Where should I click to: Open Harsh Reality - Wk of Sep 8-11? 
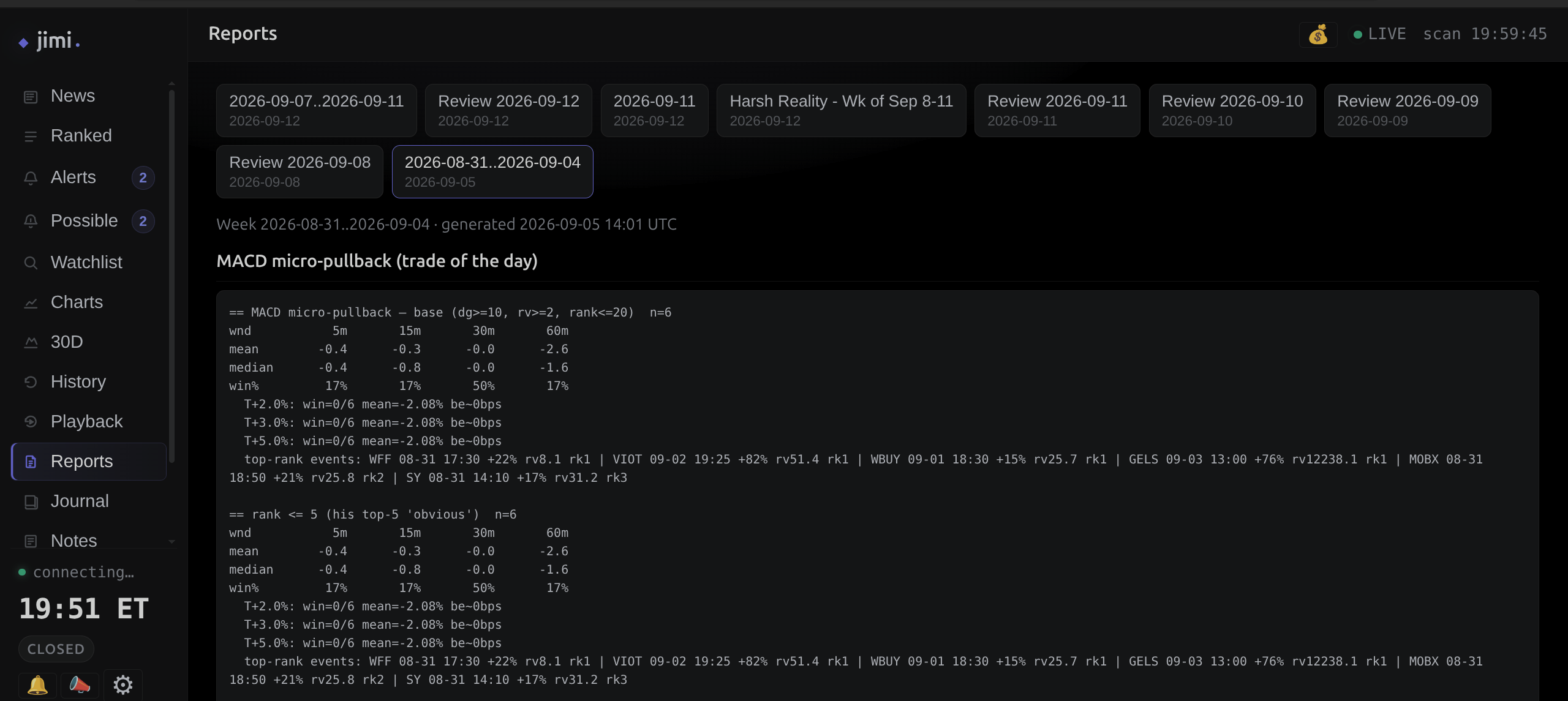click(x=841, y=110)
